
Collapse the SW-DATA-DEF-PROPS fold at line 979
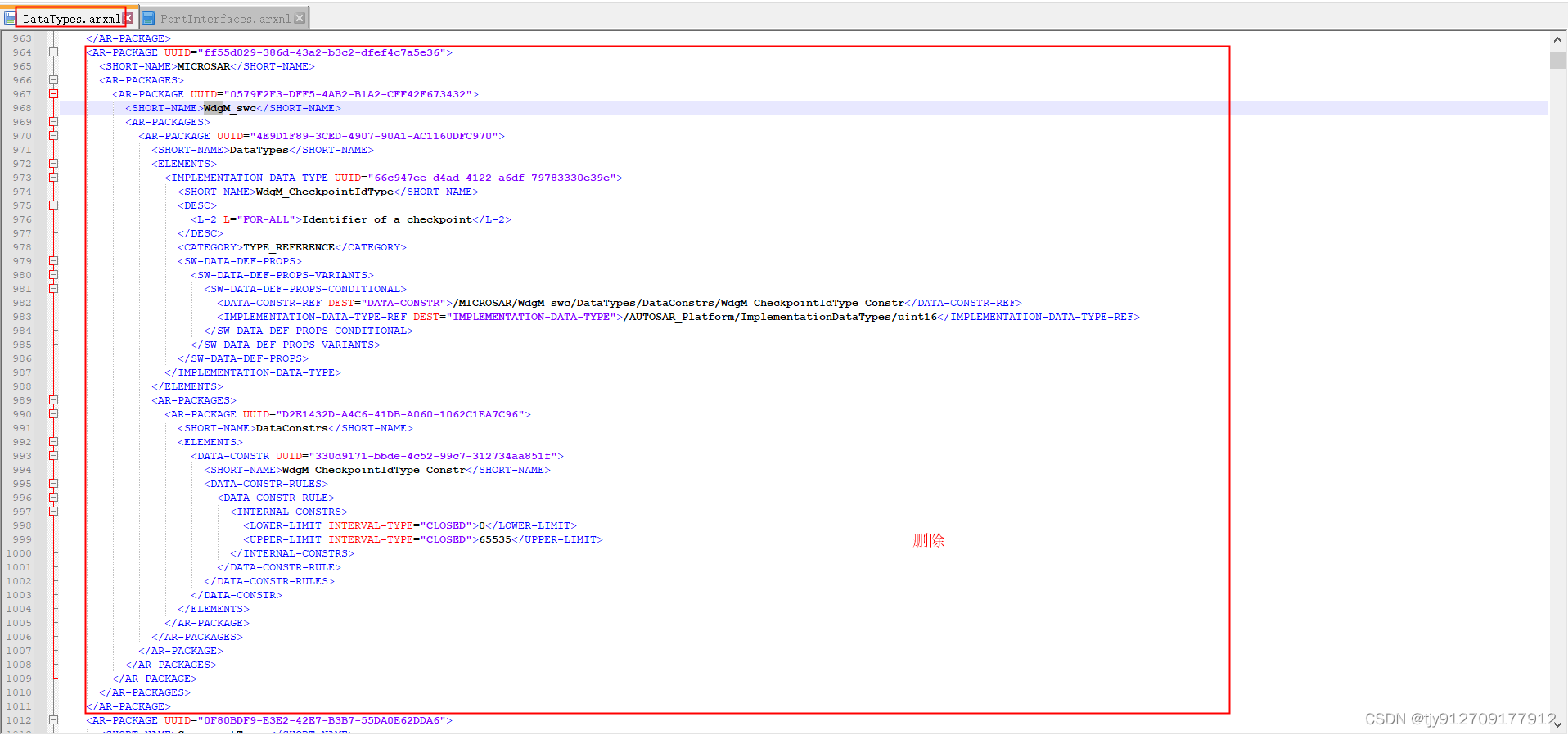pos(54,261)
